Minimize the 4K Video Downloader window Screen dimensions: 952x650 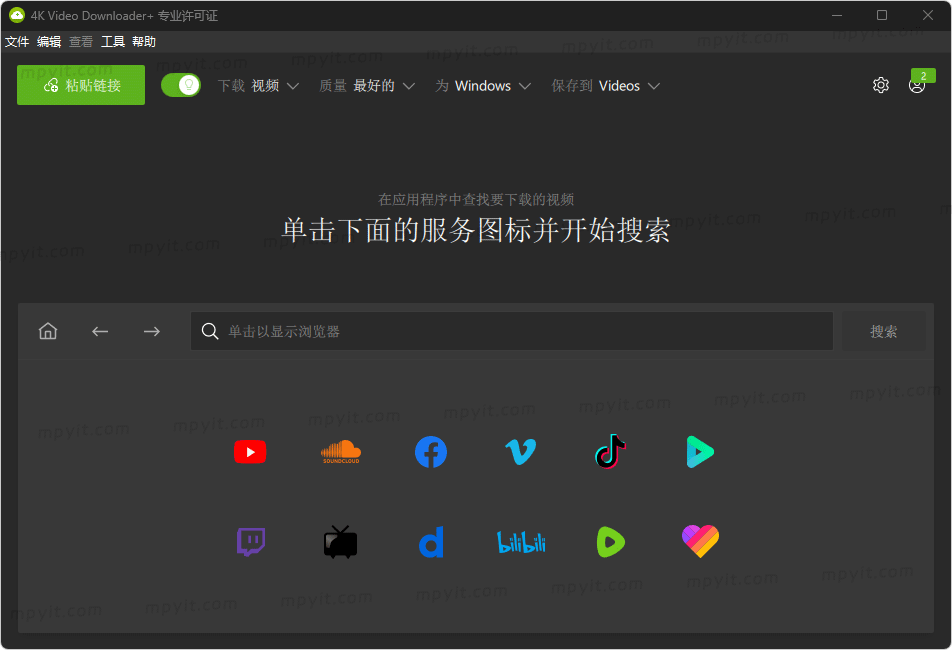[837, 15]
